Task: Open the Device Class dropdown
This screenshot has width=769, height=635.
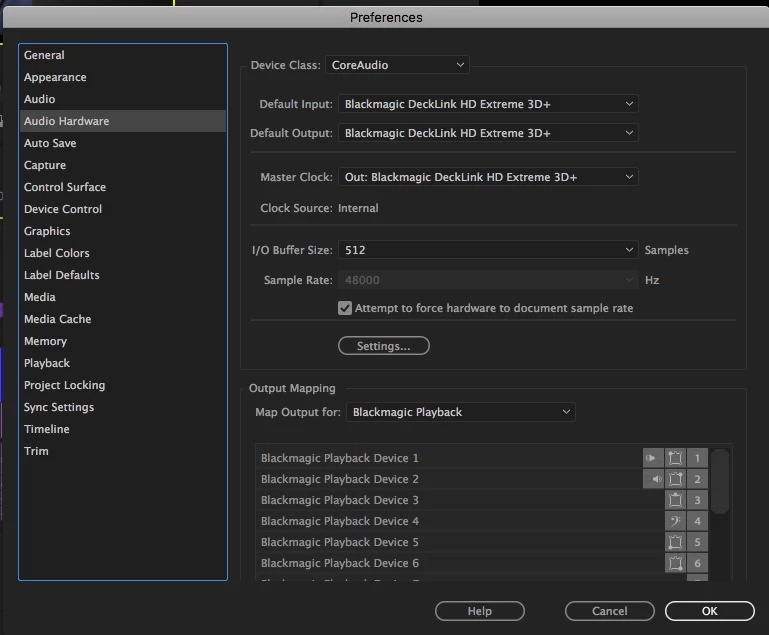Action: pyautogui.click(x=397, y=65)
